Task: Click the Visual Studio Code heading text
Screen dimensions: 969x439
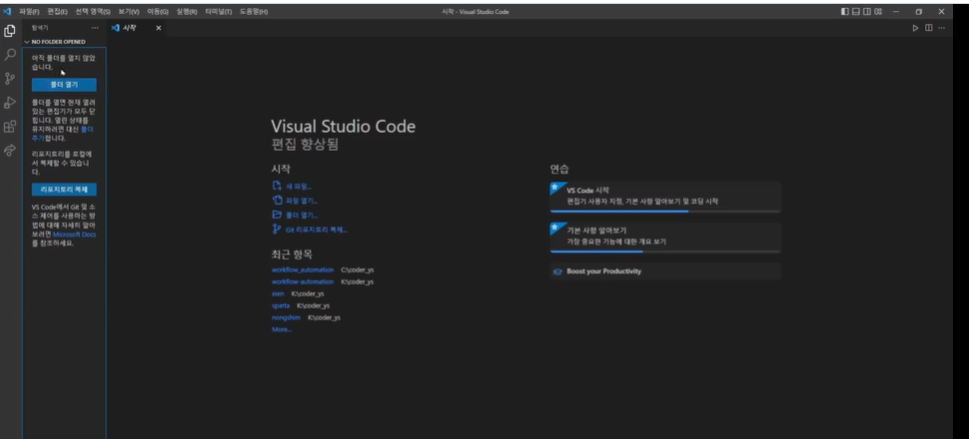Action: [x=343, y=127]
